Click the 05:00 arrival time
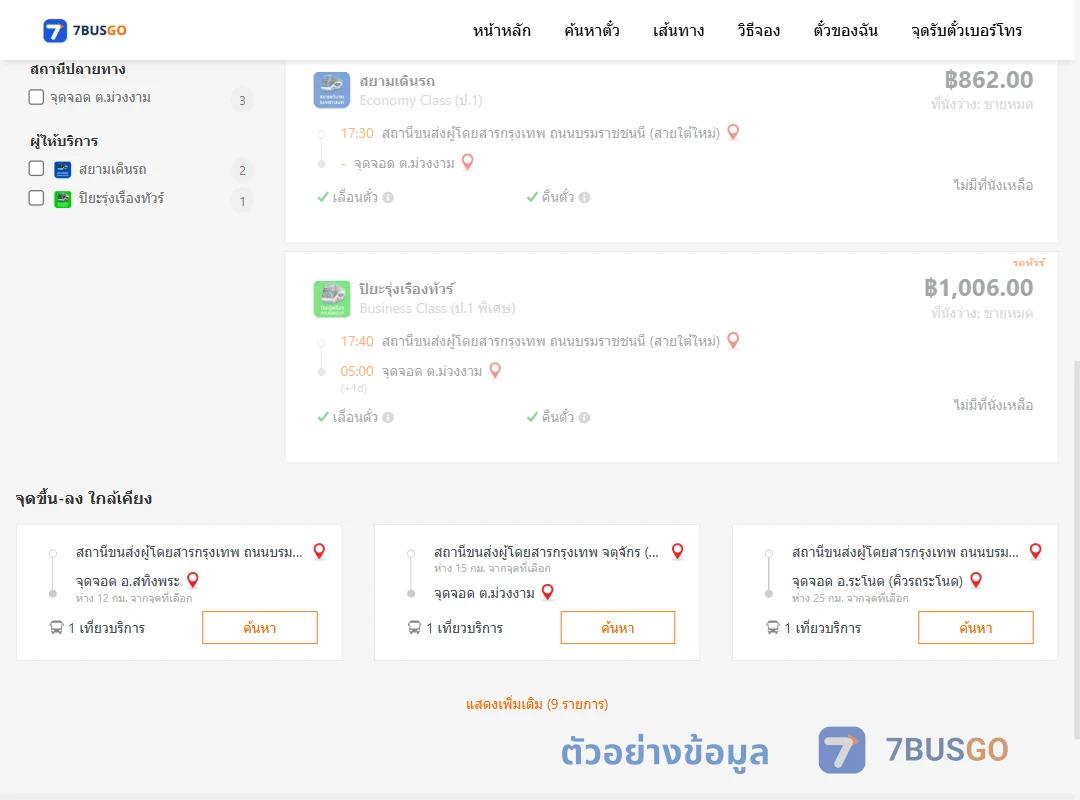This screenshot has width=1080, height=800. (x=357, y=371)
